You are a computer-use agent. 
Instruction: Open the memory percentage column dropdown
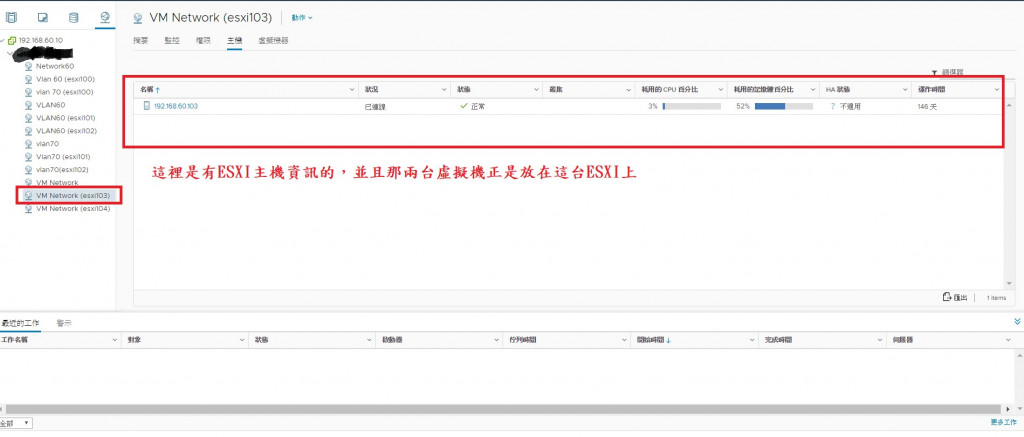(813, 89)
